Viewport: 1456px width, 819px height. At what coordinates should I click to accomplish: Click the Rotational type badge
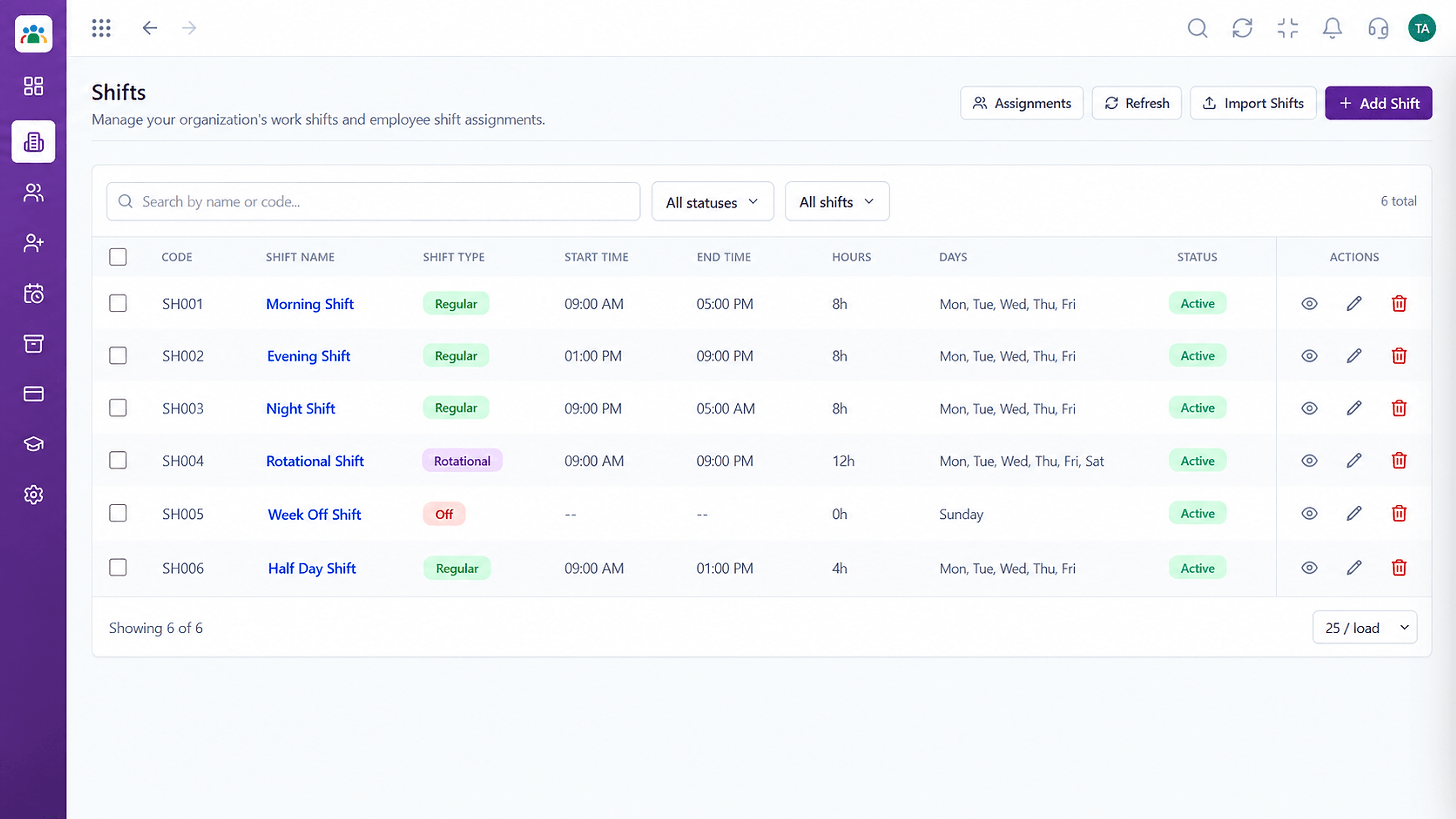(x=462, y=461)
